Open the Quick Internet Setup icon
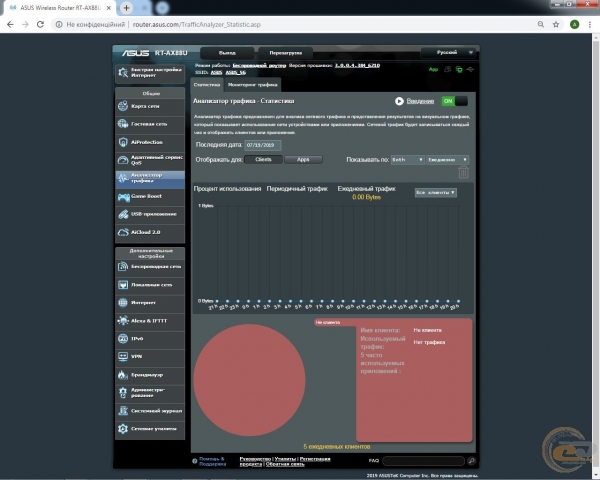 (123, 72)
